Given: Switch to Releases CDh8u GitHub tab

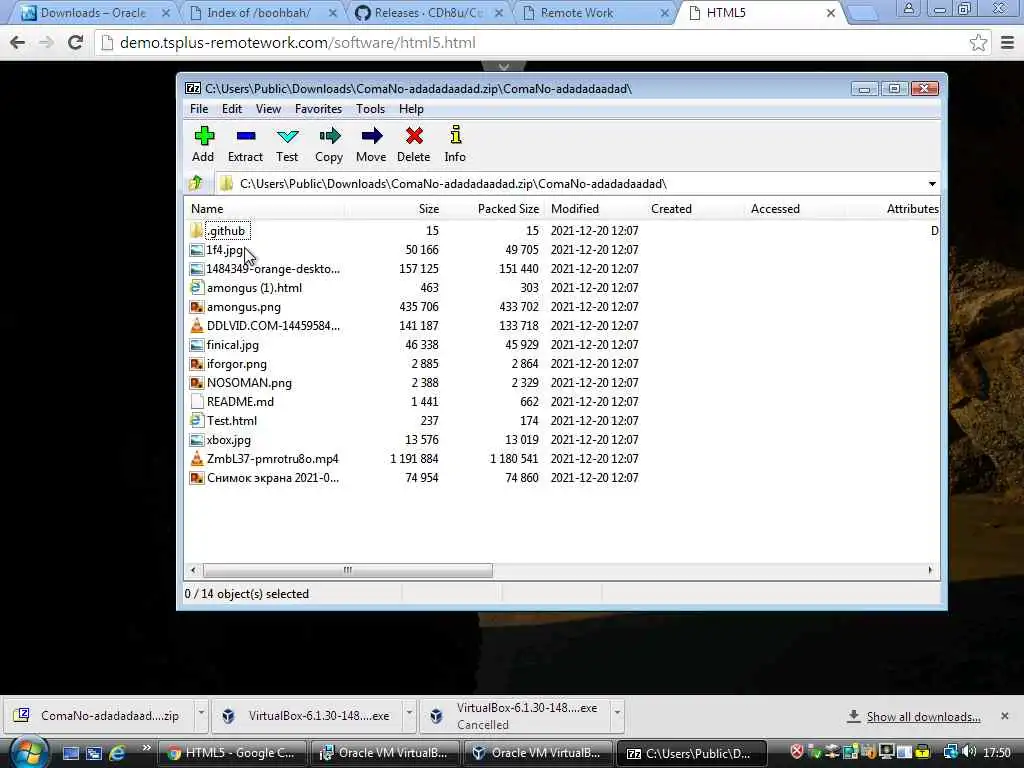Looking at the screenshot, I should pos(428,12).
